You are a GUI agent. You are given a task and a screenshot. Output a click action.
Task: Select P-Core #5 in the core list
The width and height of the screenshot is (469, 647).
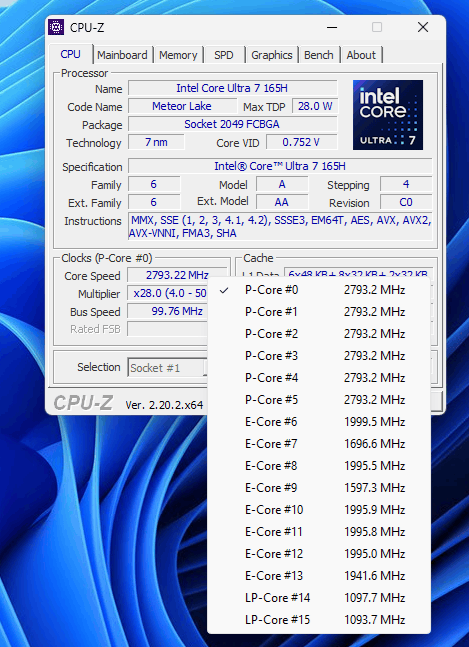click(x=319, y=400)
